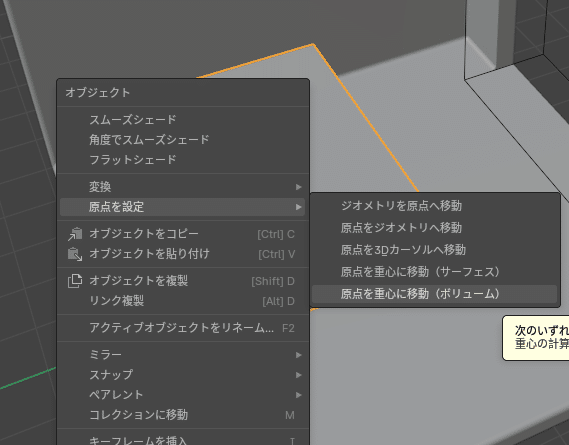Expand the 変換 submenu arrow
Viewport: 569px width, 445px height.
click(x=299, y=187)
